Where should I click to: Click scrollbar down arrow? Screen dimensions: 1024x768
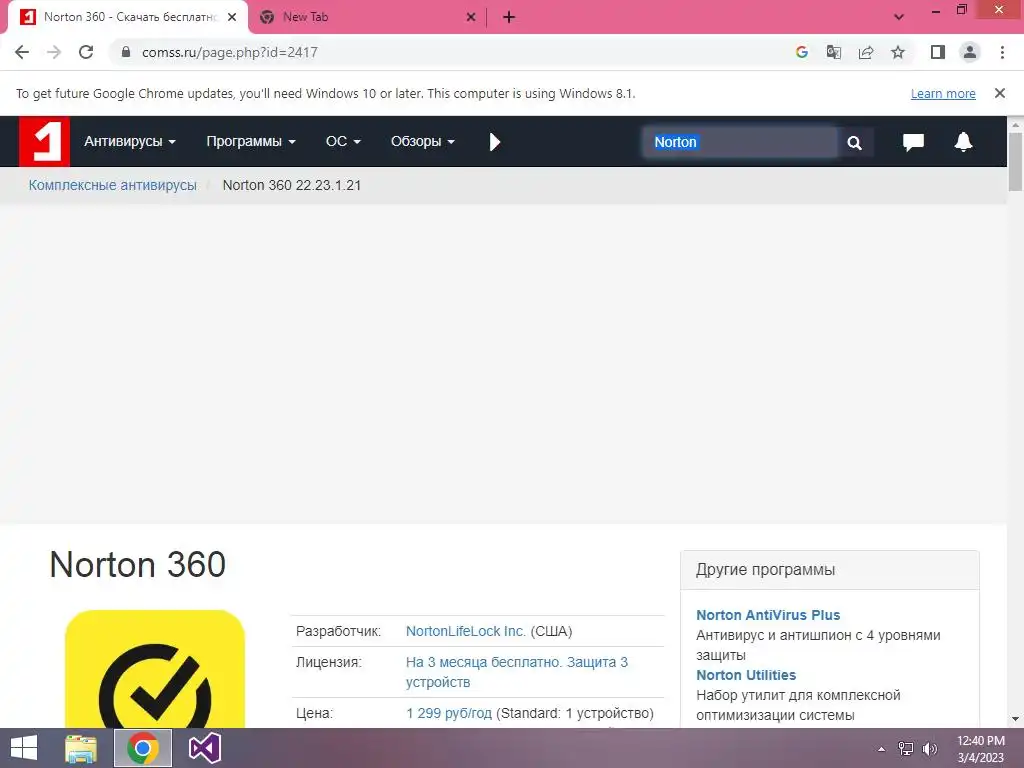(1015, 719)
